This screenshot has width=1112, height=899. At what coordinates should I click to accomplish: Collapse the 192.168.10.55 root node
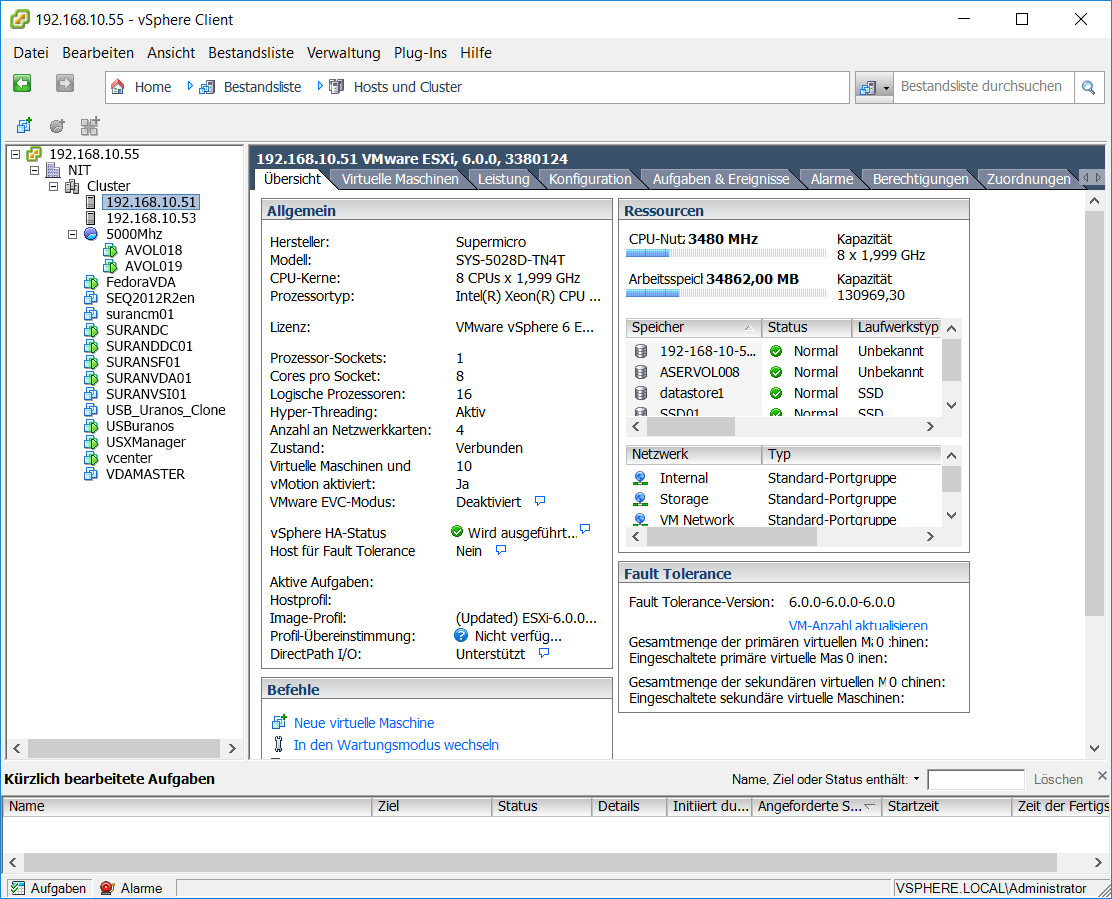16,154
